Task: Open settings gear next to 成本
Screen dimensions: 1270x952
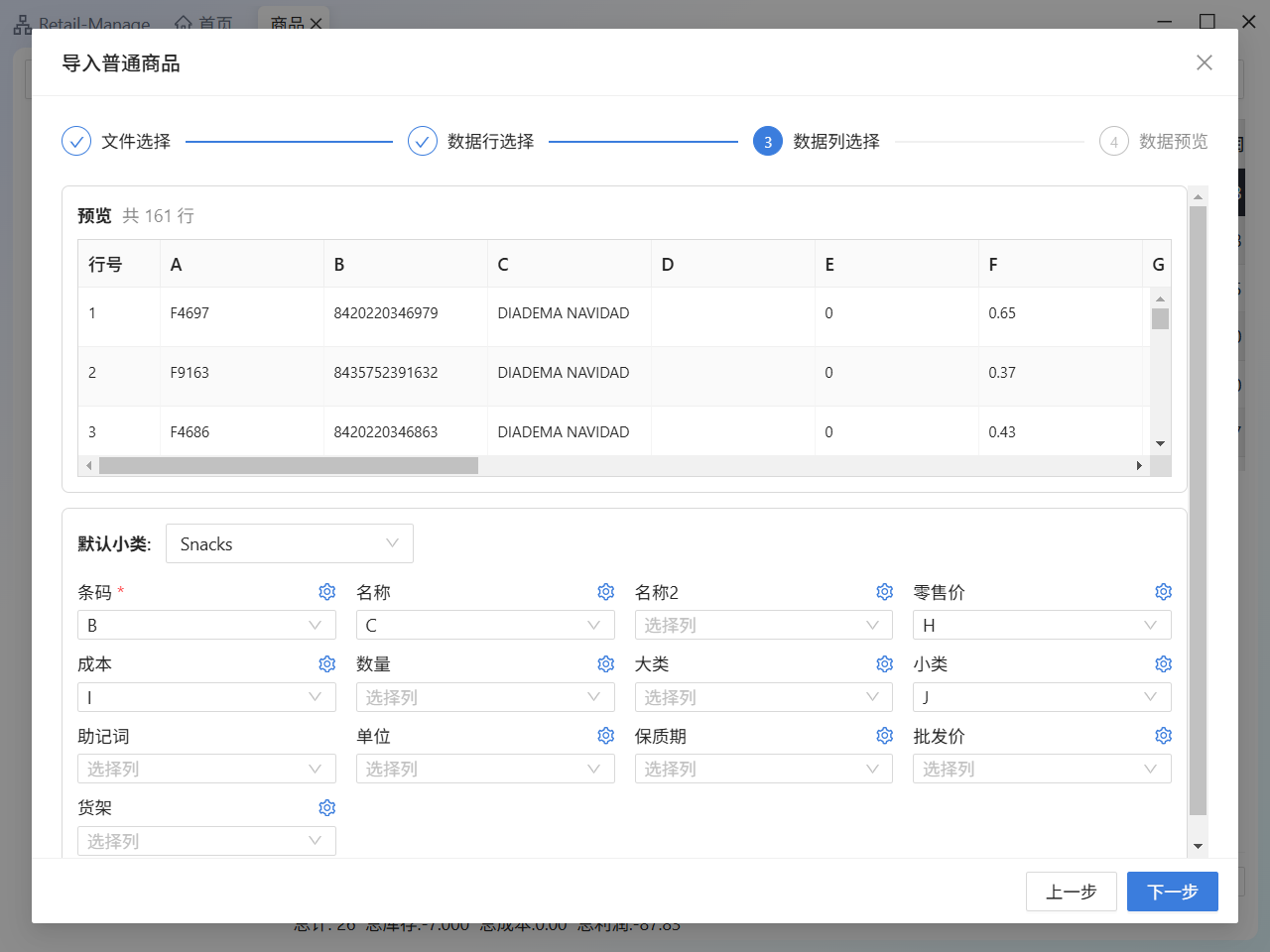Action: point(326,664)
